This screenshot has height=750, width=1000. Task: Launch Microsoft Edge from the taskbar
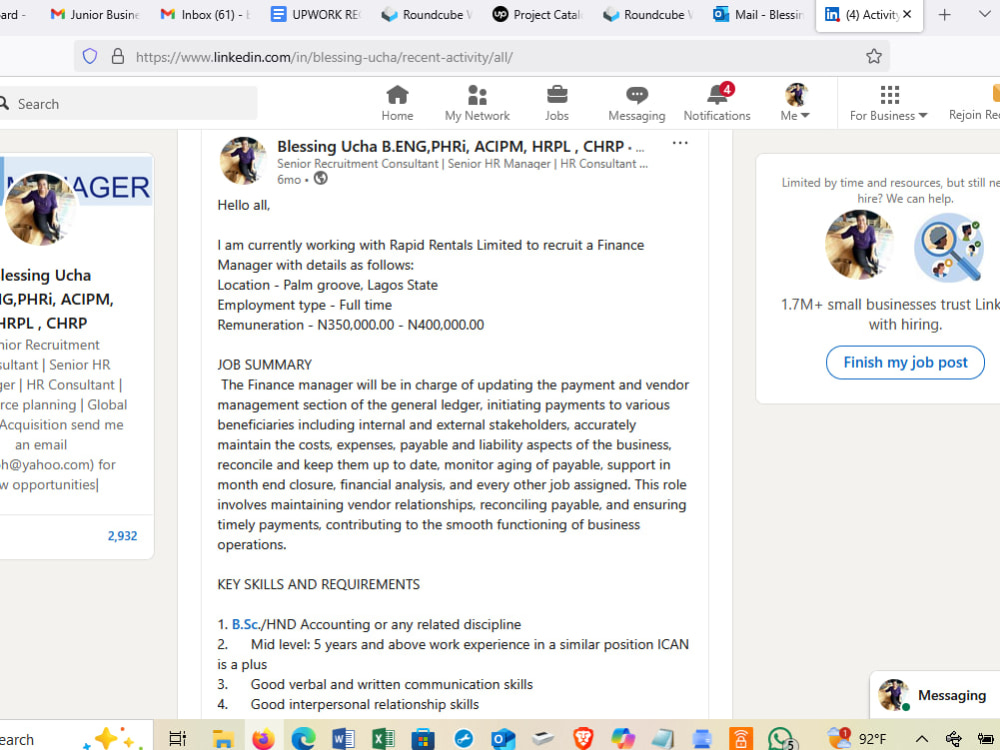(x=303, y=738)
